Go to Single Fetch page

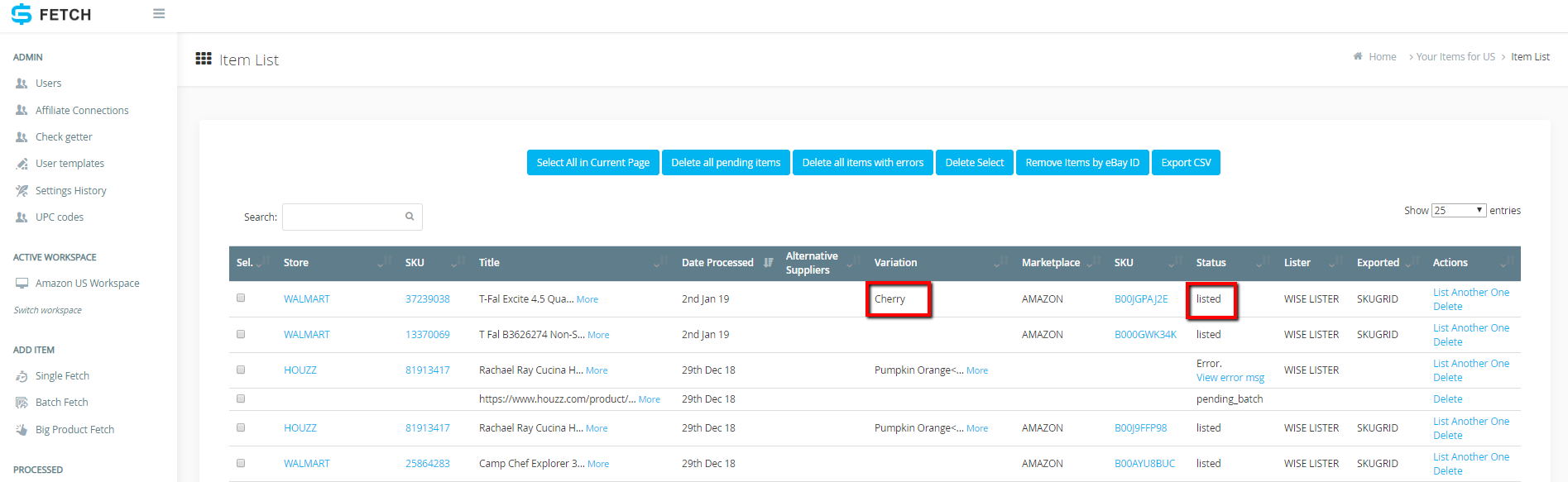pos(62,376)
